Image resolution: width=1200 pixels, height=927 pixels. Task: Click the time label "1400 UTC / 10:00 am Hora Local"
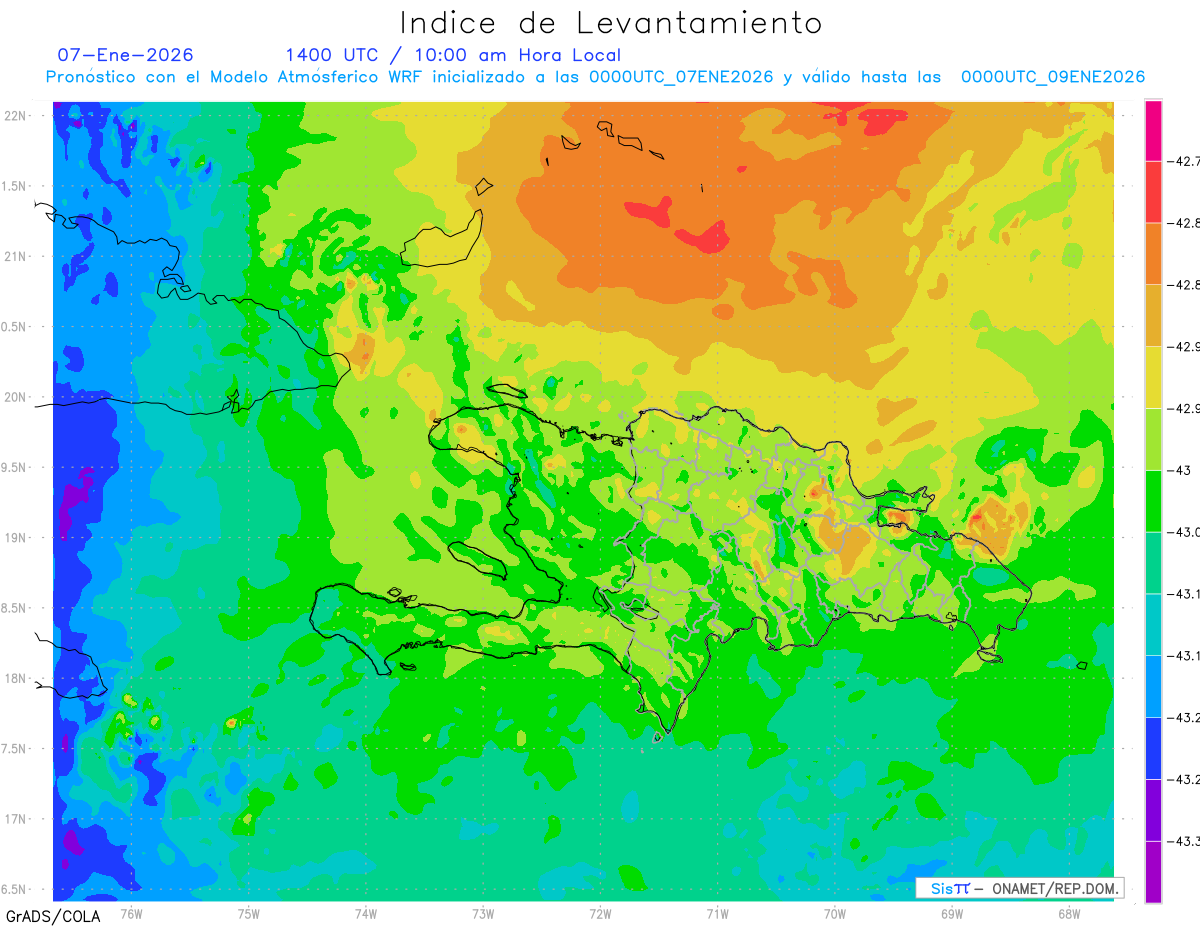point(453,55)
